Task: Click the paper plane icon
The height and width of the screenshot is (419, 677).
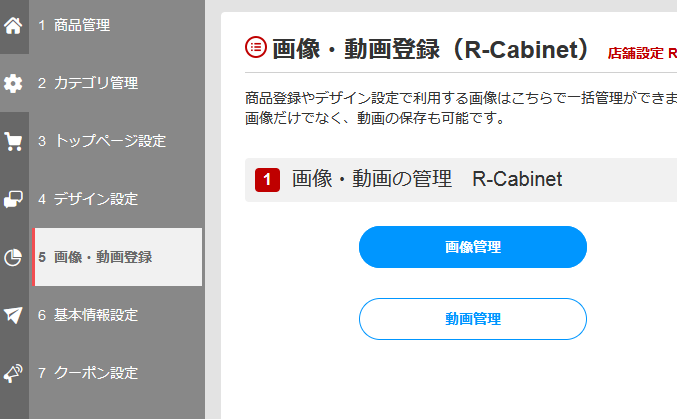Action: pos(13,315)
